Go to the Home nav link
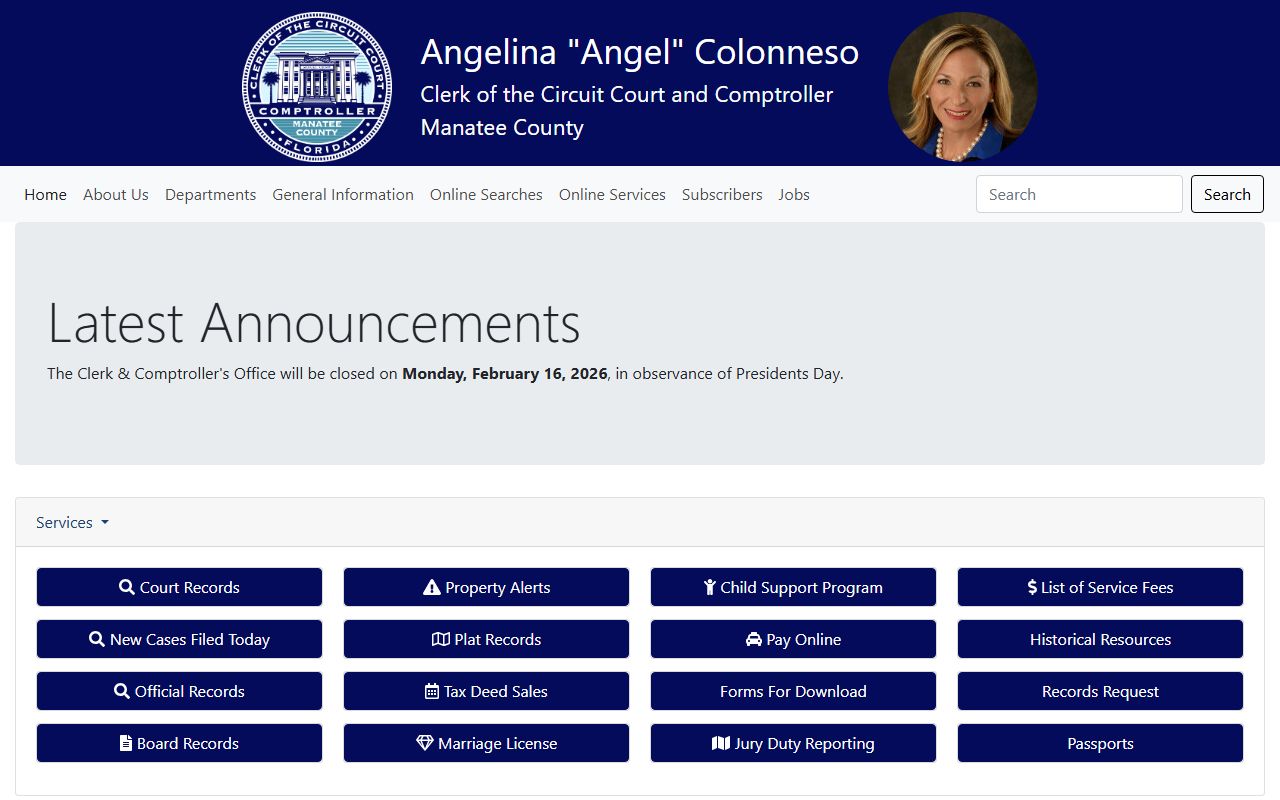 46,194
